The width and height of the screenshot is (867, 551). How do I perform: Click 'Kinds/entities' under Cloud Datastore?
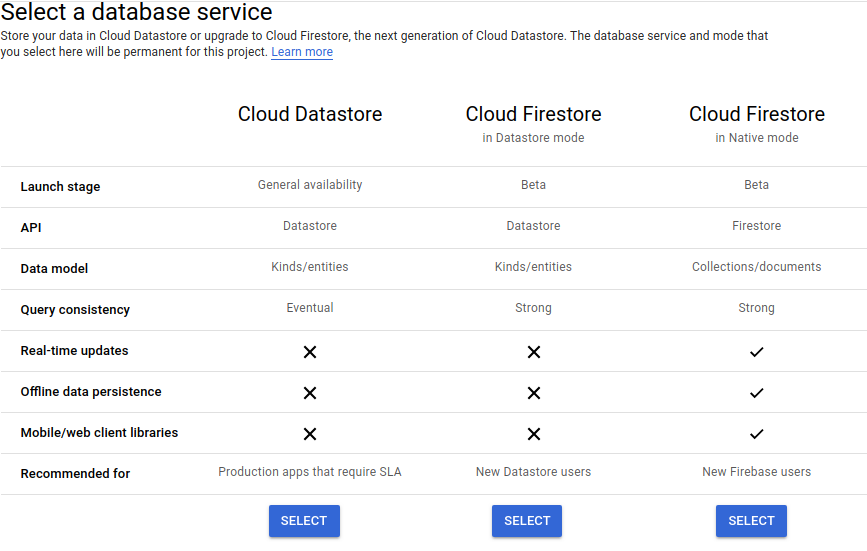[x=310, y=266]
